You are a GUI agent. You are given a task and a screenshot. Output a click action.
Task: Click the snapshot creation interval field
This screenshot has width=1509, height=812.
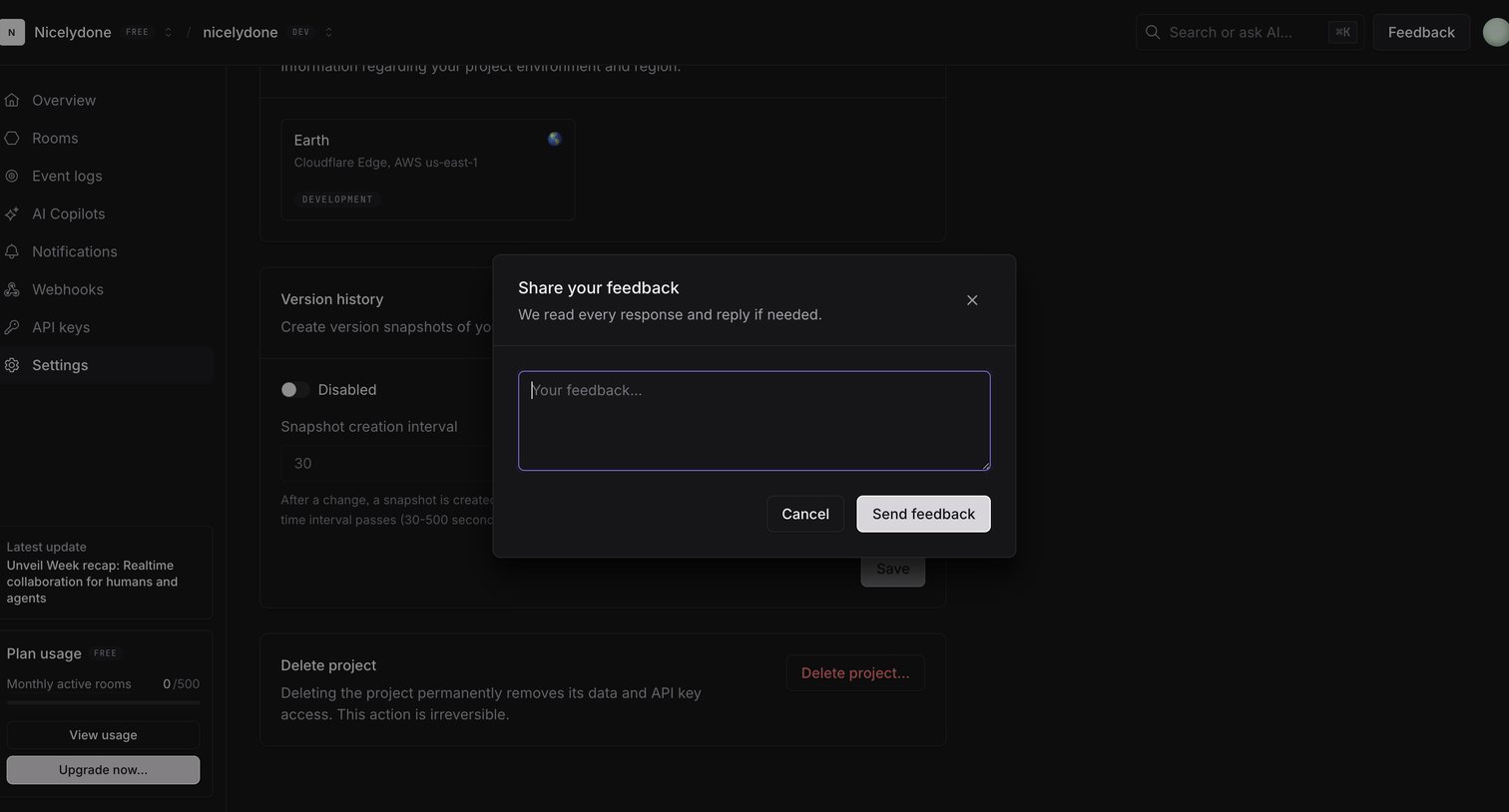pos(387,463)
